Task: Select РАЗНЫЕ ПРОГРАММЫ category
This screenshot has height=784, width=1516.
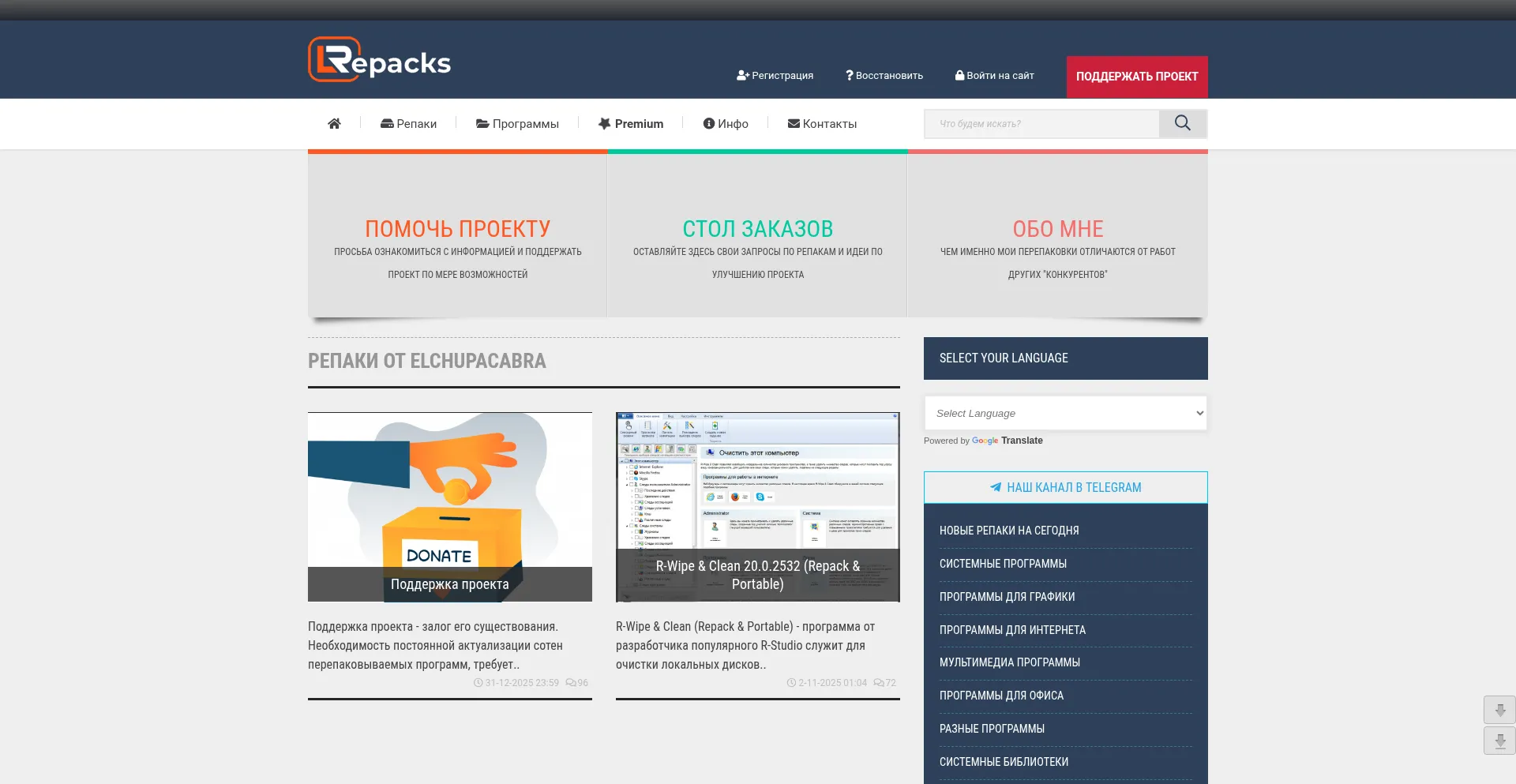Action: pyautogui.click(x=993, y=729)
